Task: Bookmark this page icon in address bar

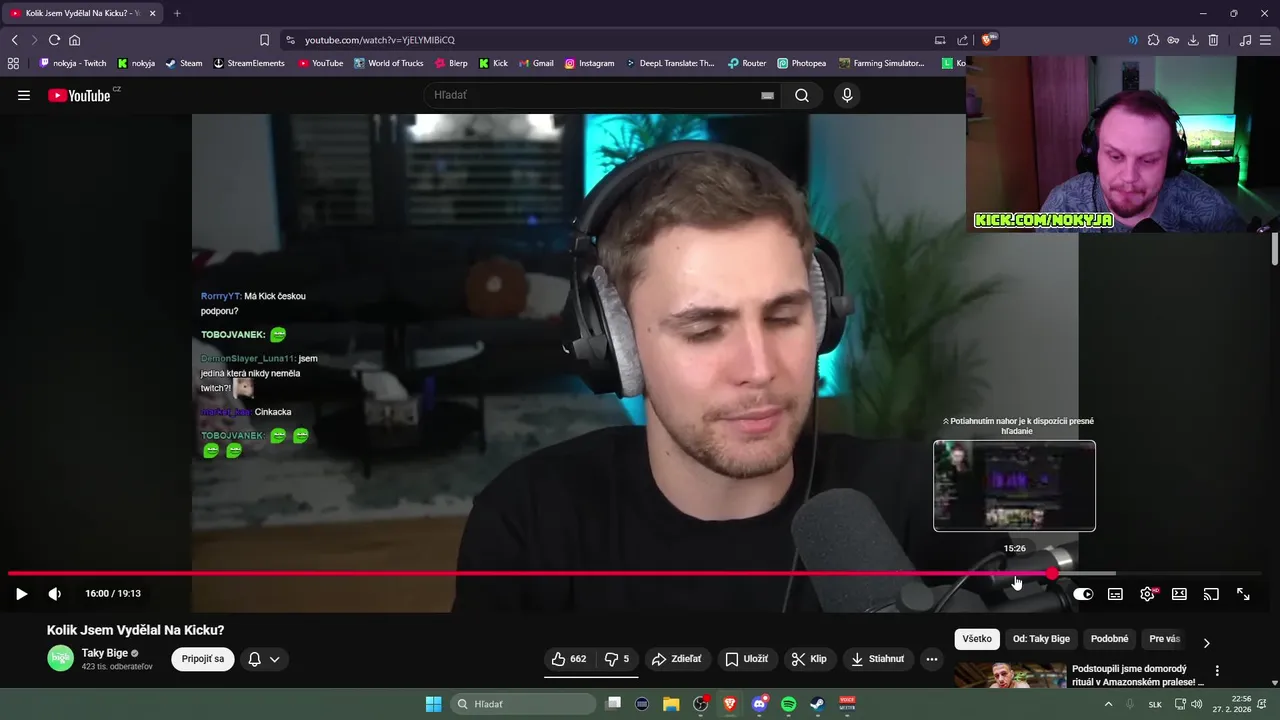Action: tap(264, 40)
